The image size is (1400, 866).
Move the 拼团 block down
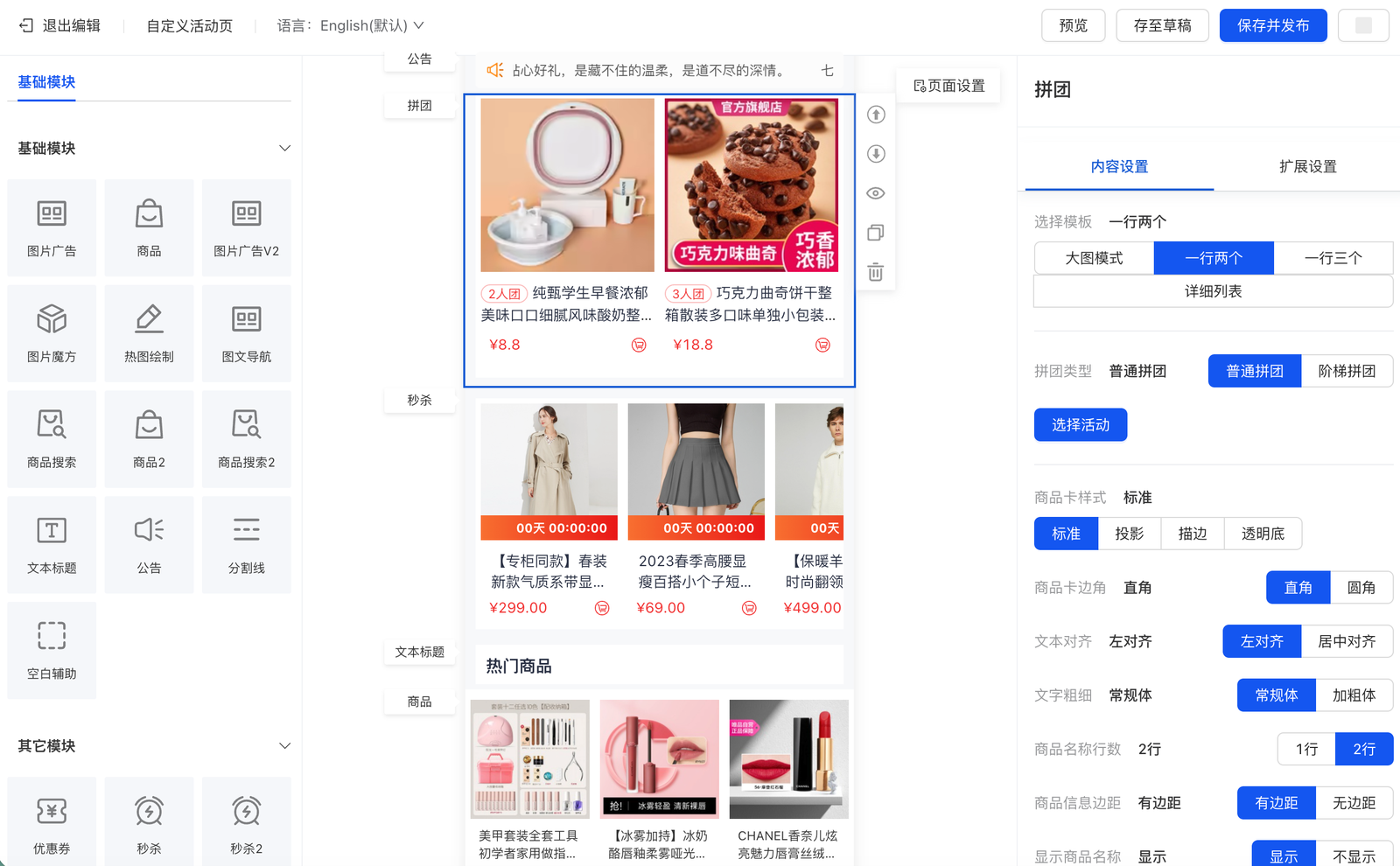pos(876,154)
